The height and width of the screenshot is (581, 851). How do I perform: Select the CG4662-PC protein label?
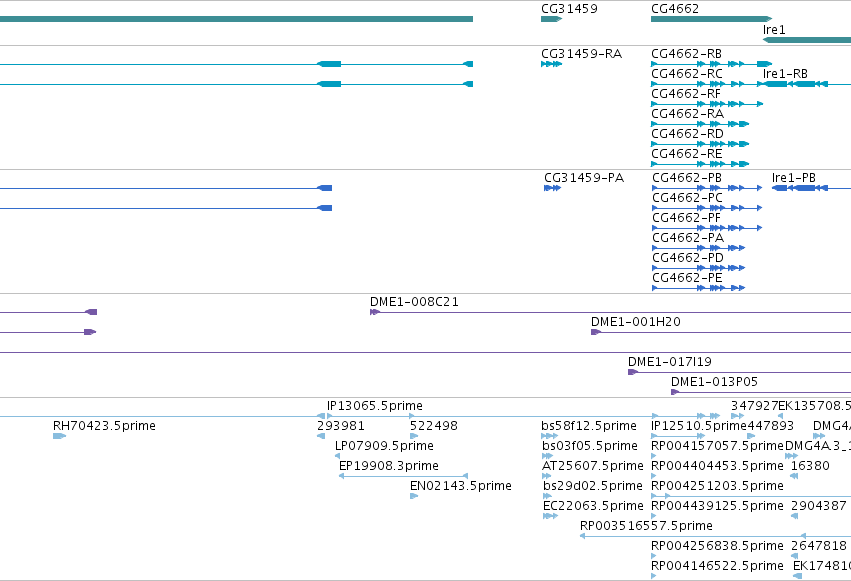pos(687,197)
